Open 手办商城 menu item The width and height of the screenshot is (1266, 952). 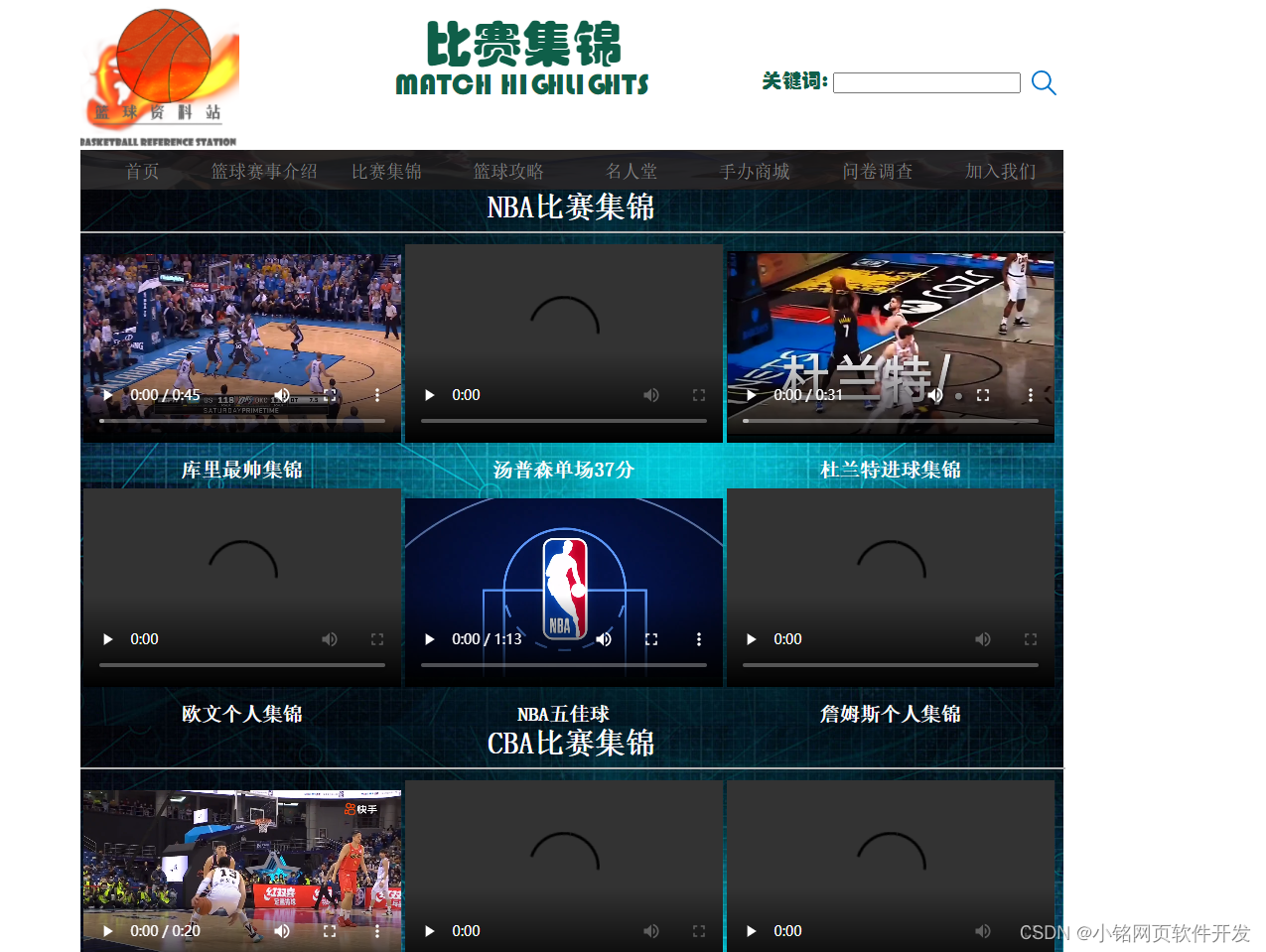756,171
